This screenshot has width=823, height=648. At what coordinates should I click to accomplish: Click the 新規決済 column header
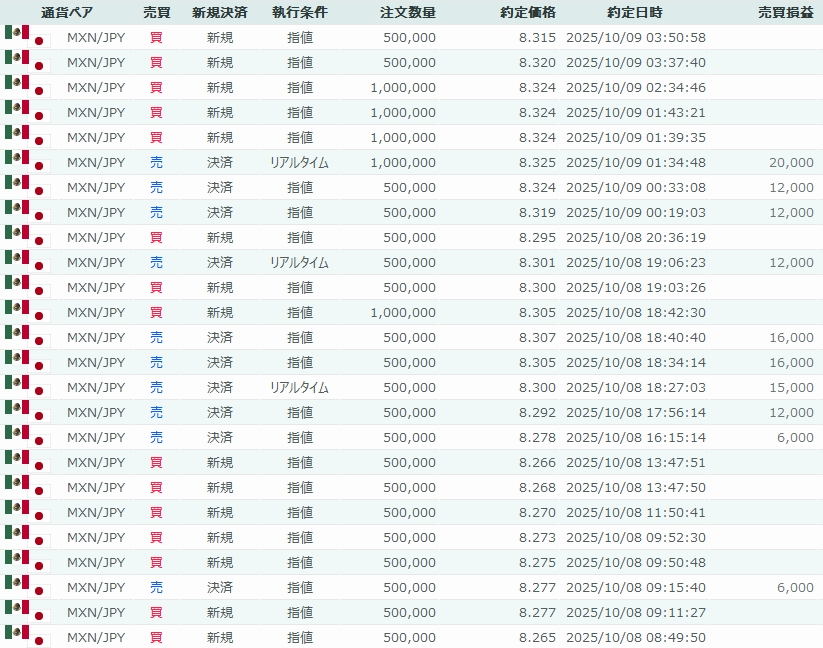click(x=220, y=13)
